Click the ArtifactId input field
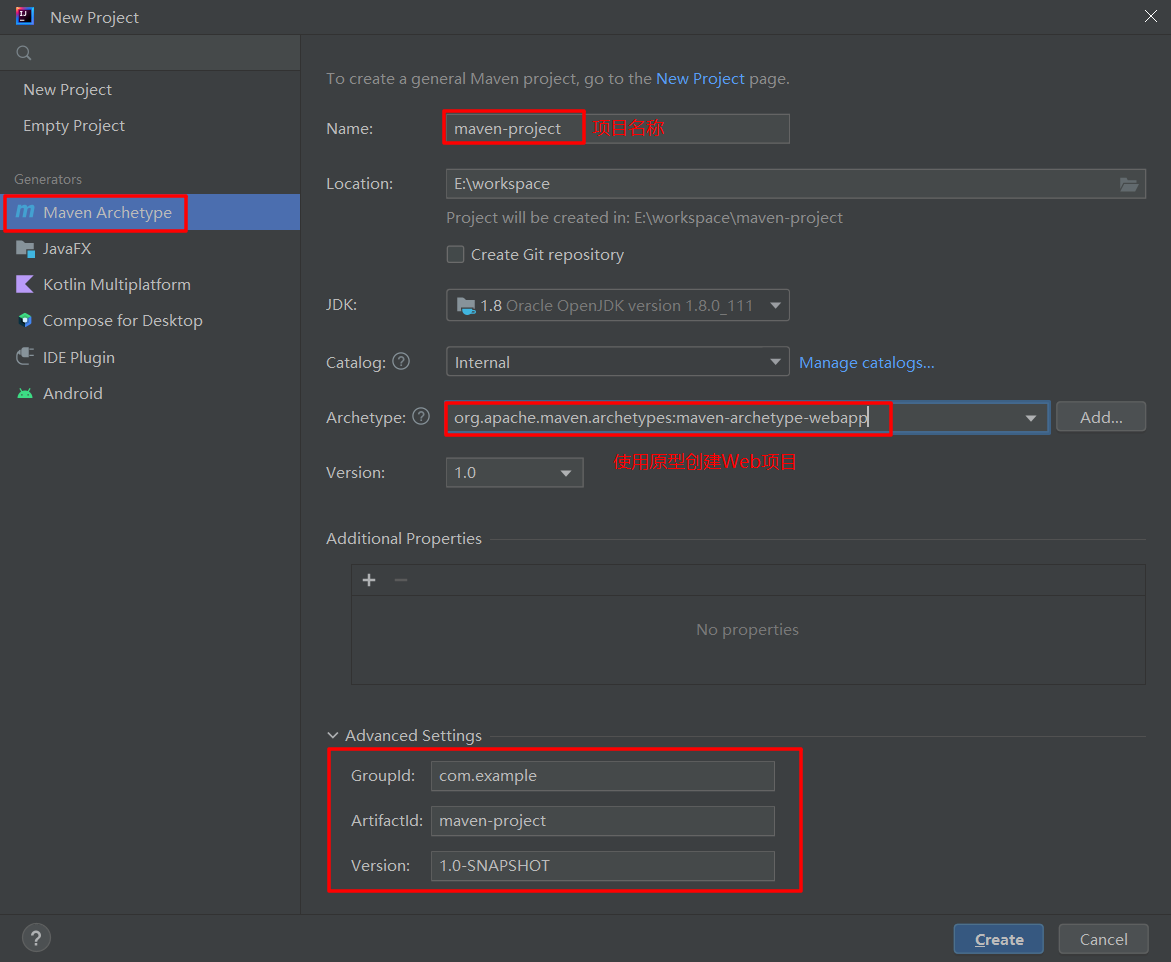1171x962 pixels. click(x=603, y=821)
